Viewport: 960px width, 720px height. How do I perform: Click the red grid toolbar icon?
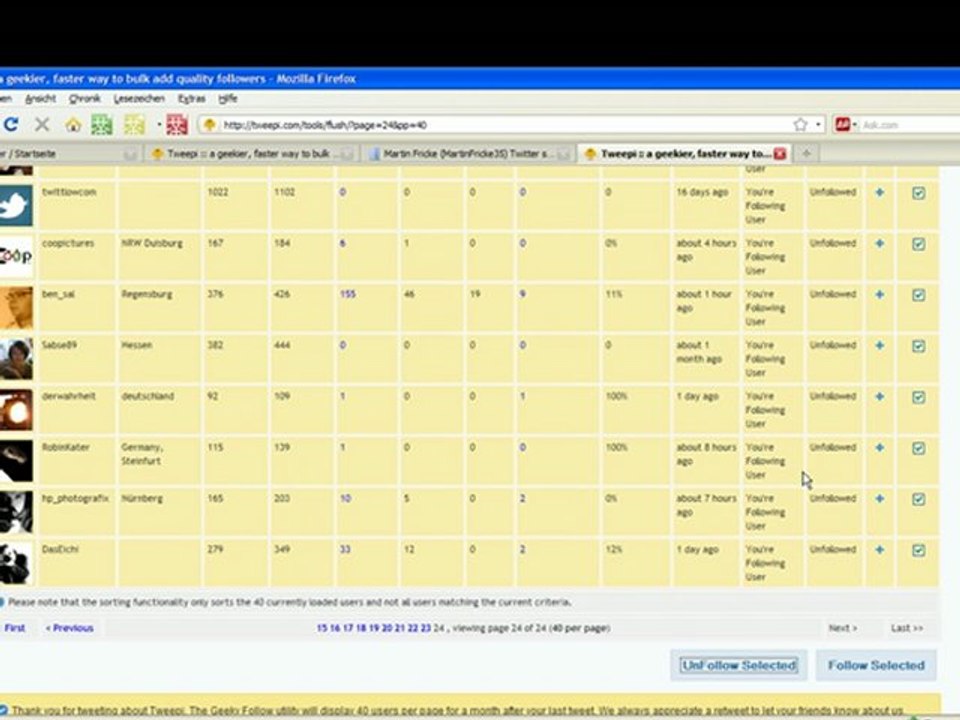(x=177, y=125)
